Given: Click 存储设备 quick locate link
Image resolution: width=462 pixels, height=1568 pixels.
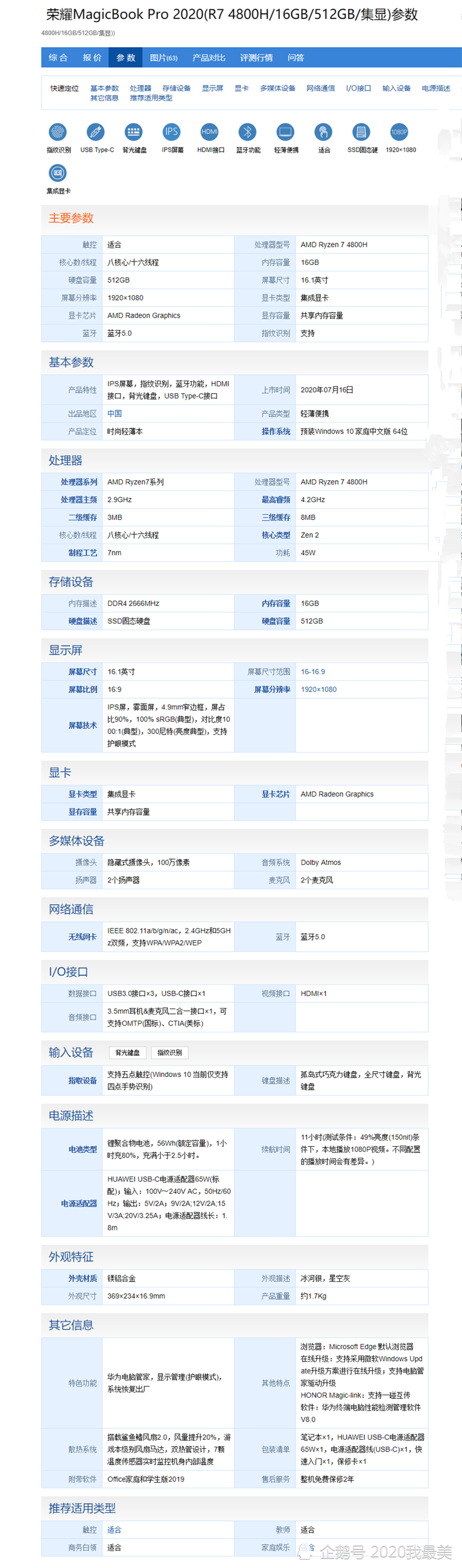Looking at the screenshot, I should 177,88.
